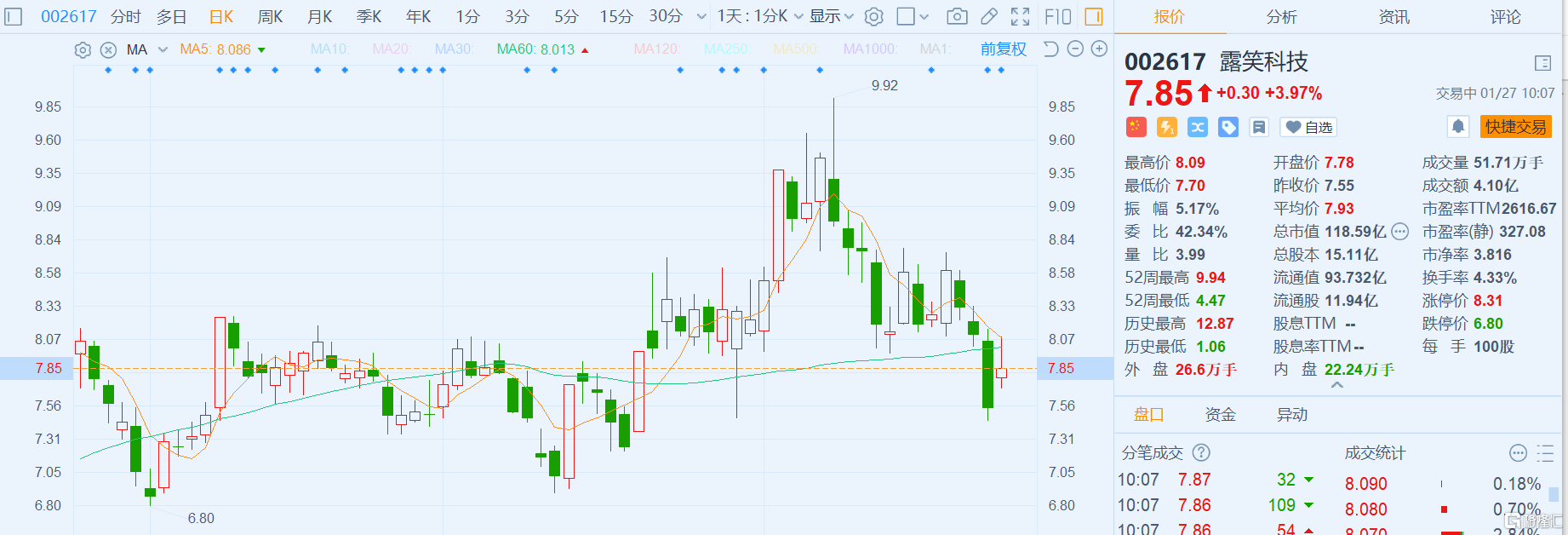Toggle MA10 line visibility
This screenshot has height=535, width=1568.
pos(330,49)
